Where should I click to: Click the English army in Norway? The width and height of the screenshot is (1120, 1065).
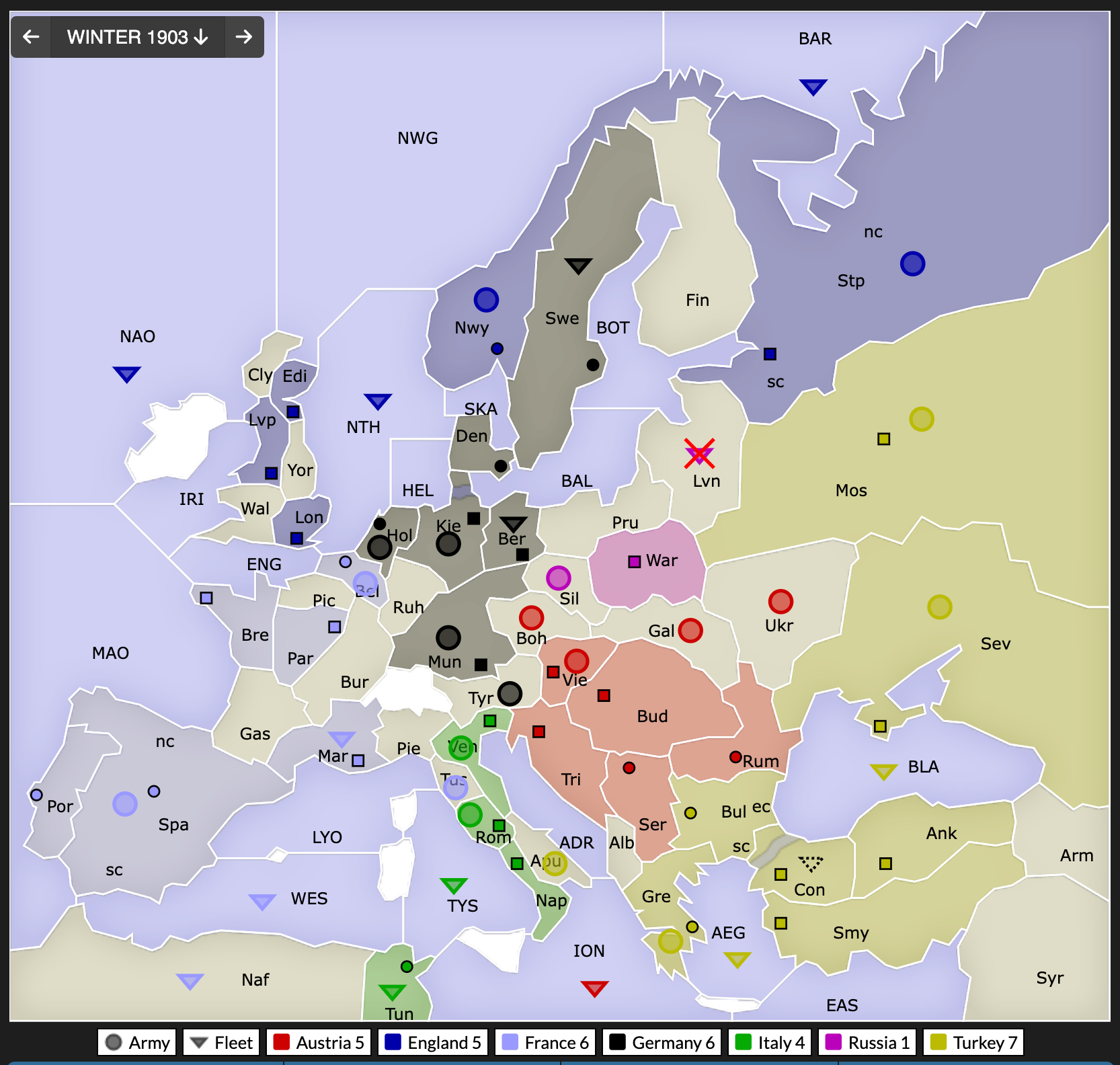486,300
